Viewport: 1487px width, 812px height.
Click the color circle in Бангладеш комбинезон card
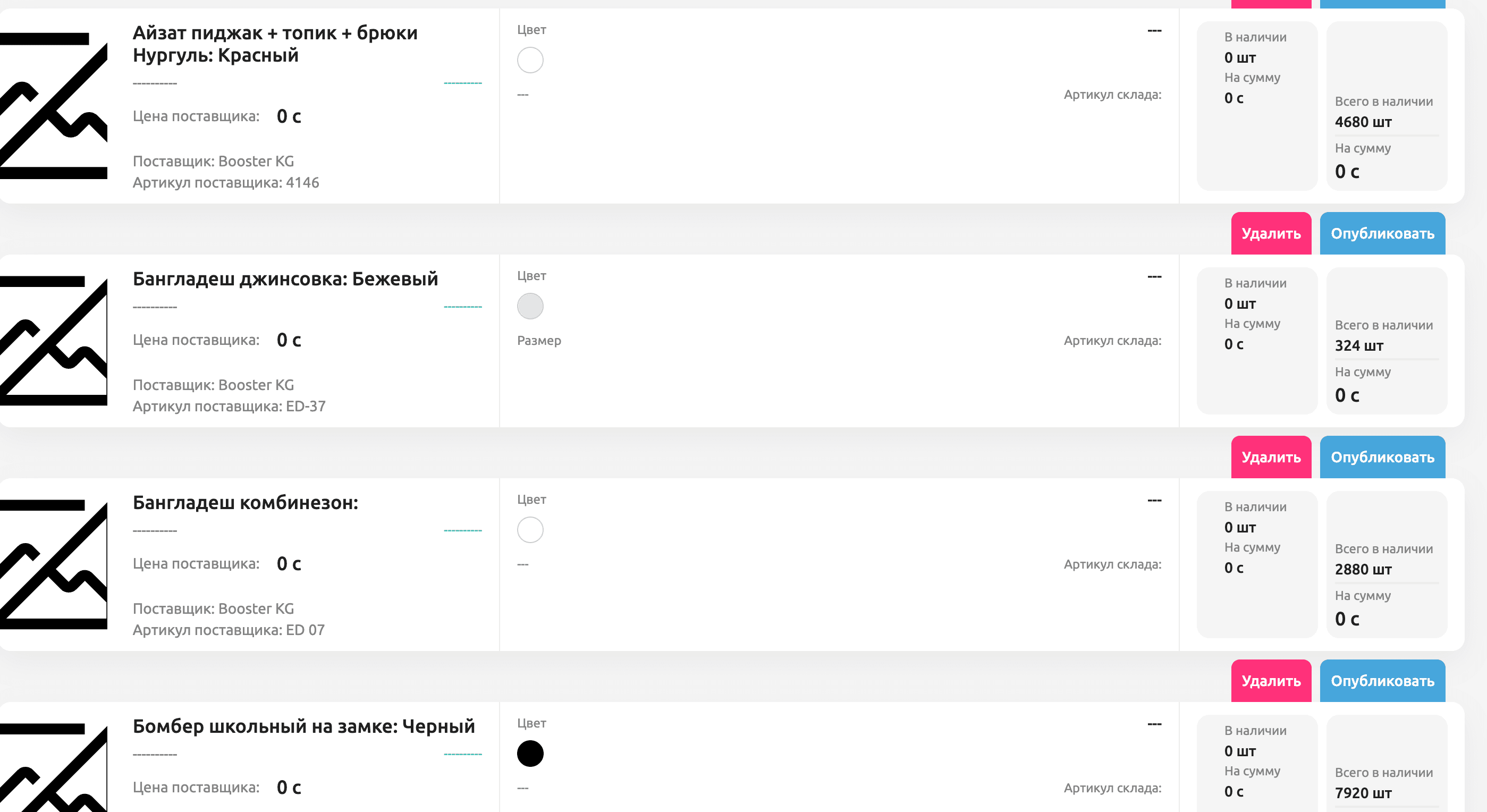click(530, 529)
